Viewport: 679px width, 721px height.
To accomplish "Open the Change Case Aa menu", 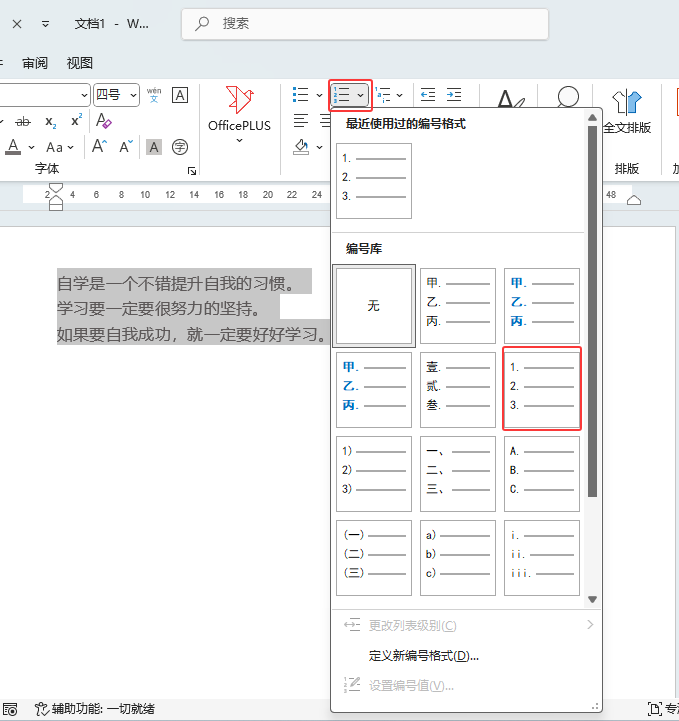I will 60,148.
